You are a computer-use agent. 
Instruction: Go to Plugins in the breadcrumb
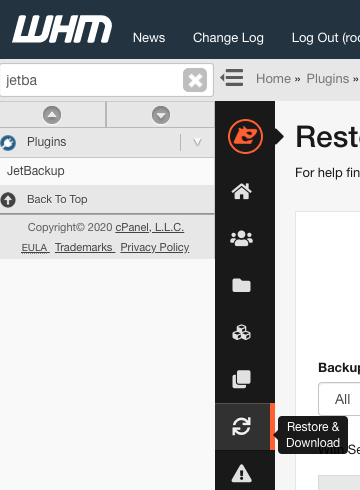(x=328, y=79)
